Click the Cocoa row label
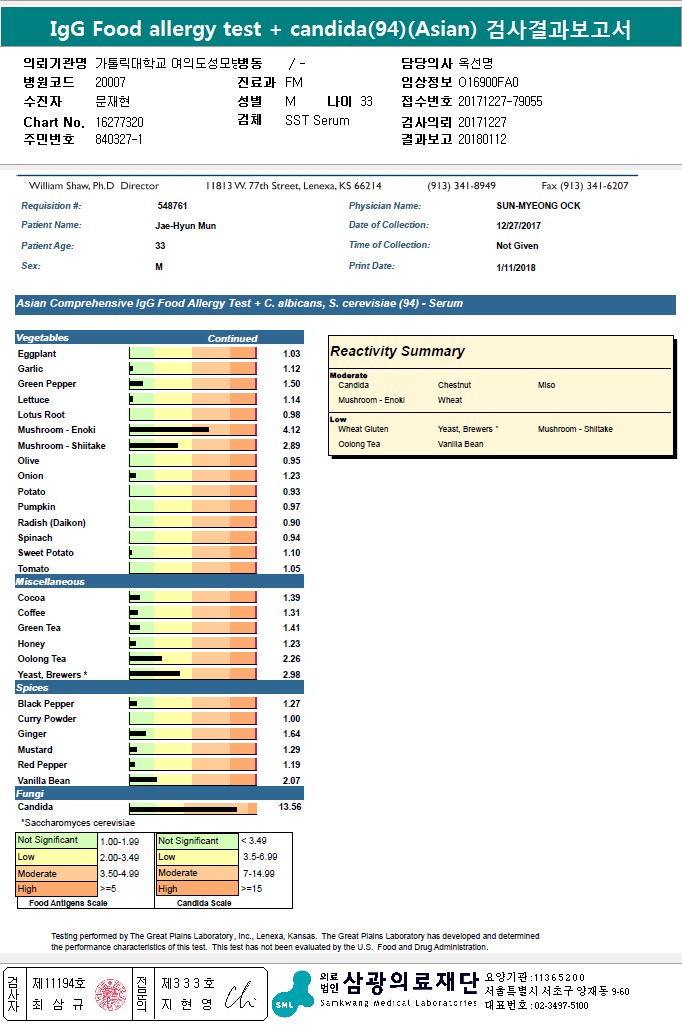Viewport: 682px width, 1032px height. [32, 598]
